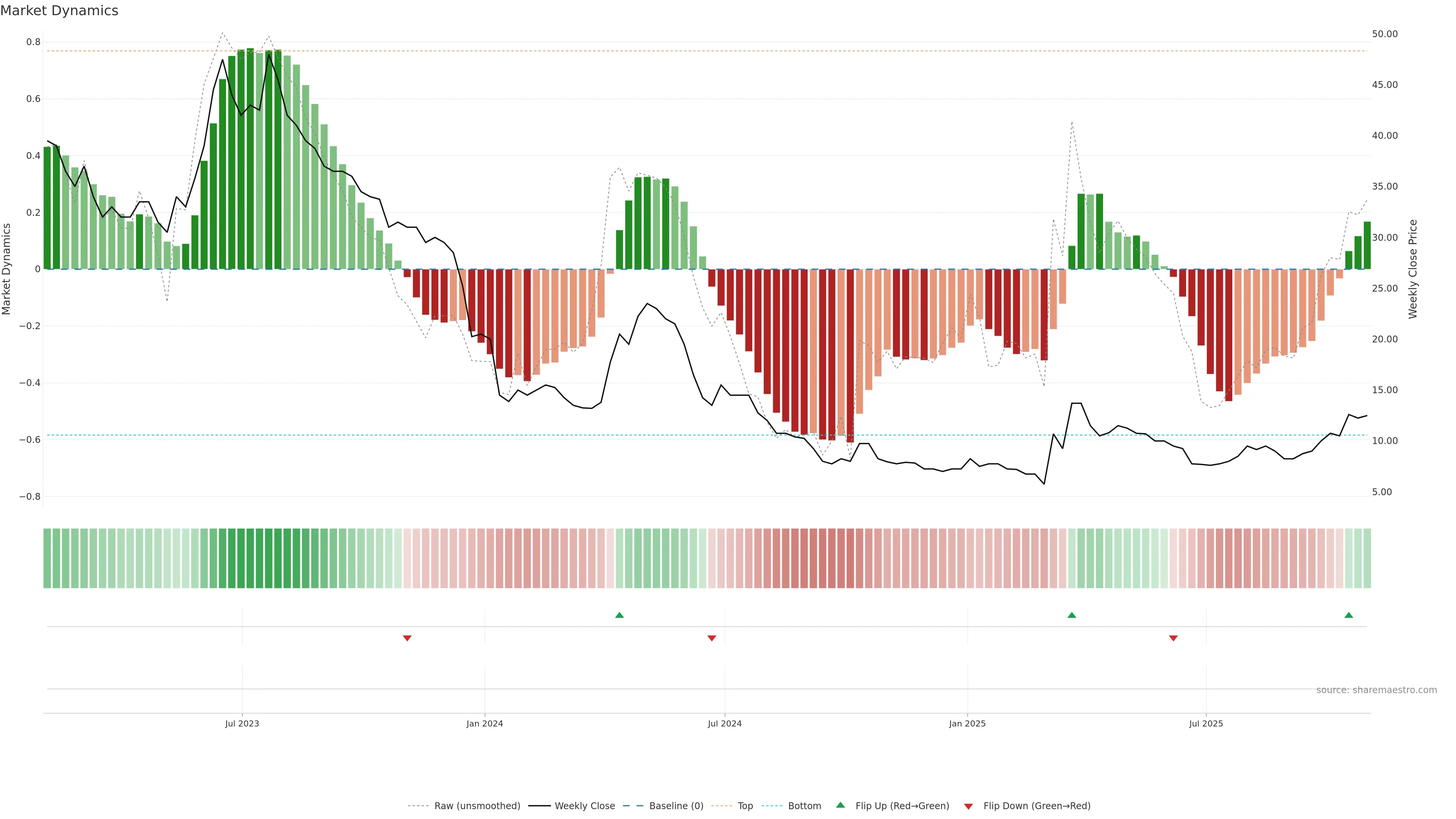Toggle the Weekly Close legend entry
1456x819 pixels.
tap(584, 806)
